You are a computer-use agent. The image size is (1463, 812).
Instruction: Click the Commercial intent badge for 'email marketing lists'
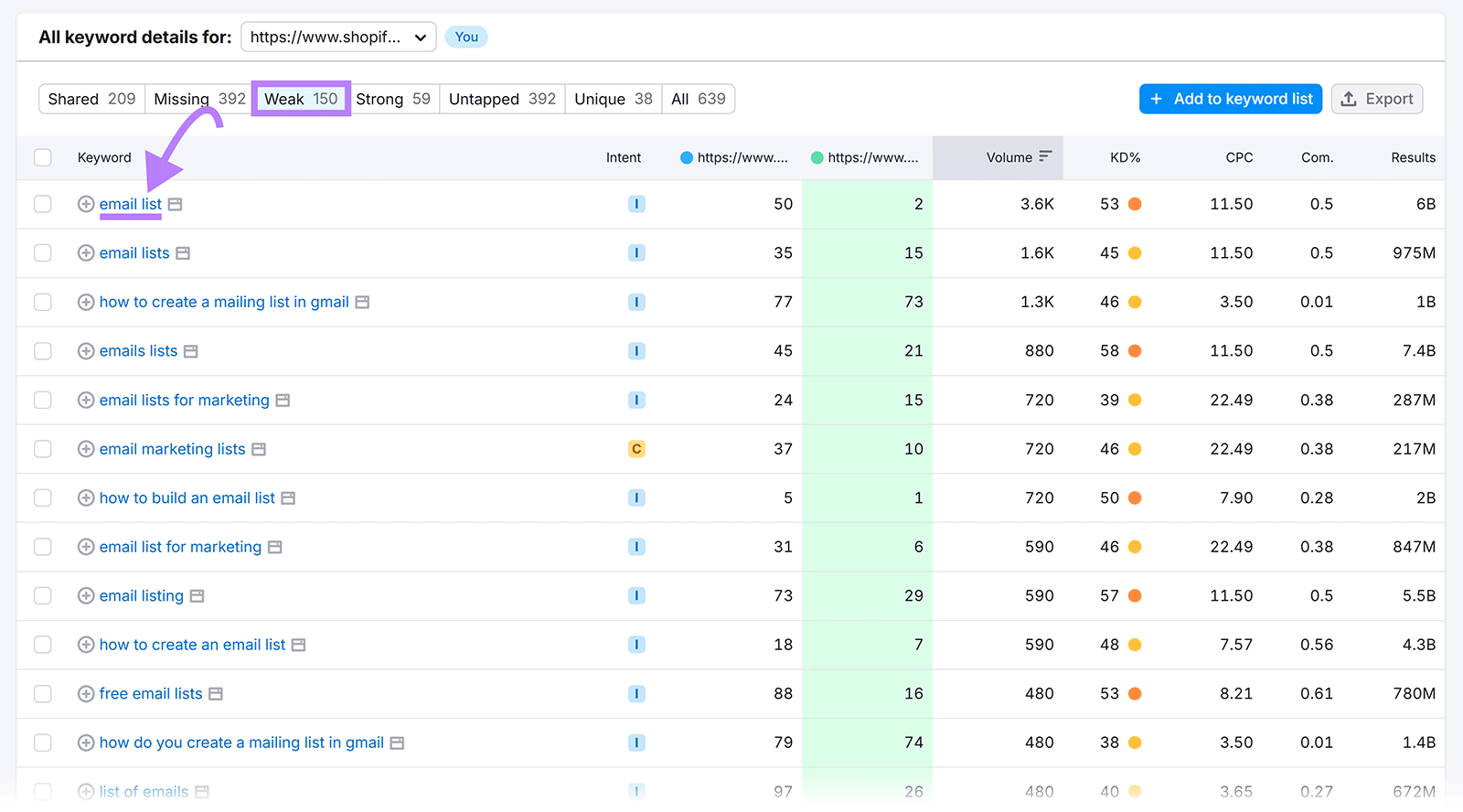click(x=636, y=449)
